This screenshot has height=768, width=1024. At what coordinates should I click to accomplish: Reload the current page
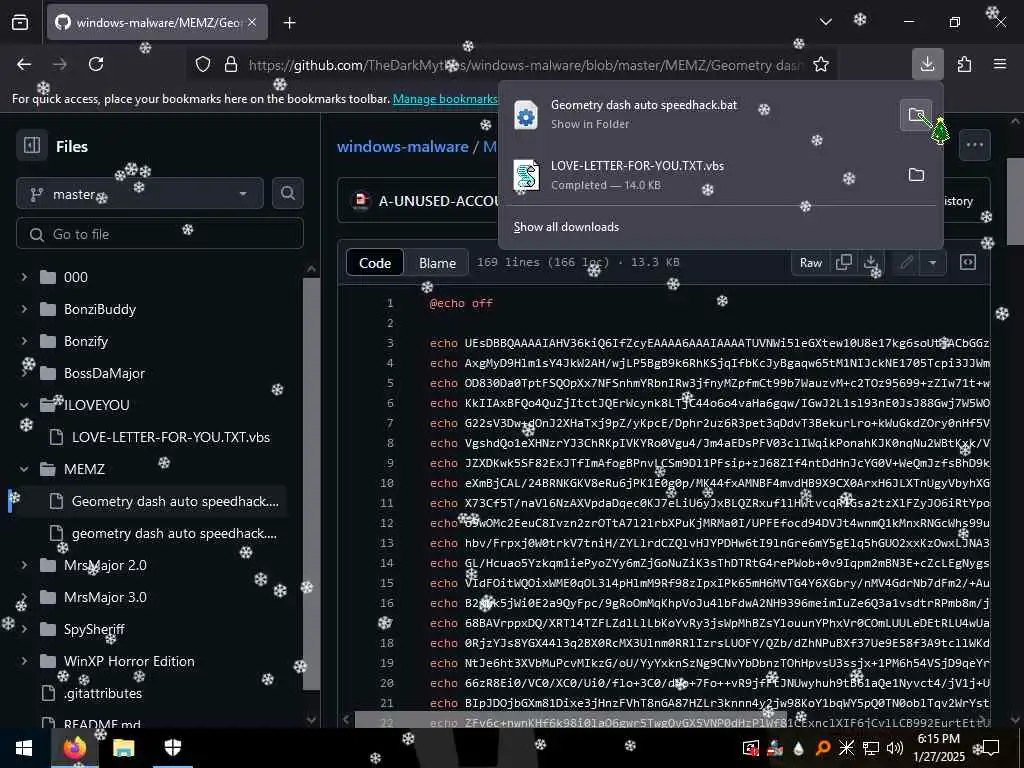(x=96, y=64)
